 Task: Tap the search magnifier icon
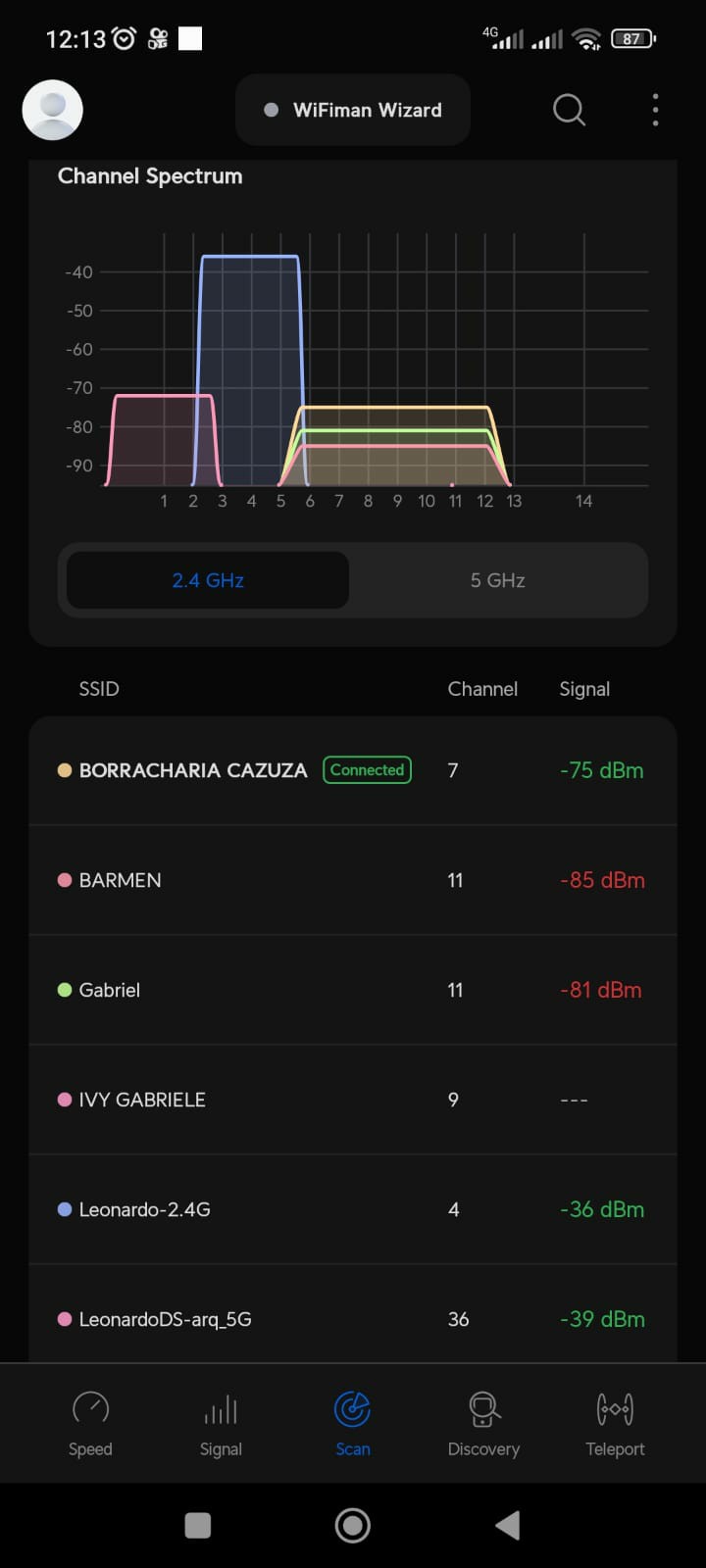[x=569, y=110]
